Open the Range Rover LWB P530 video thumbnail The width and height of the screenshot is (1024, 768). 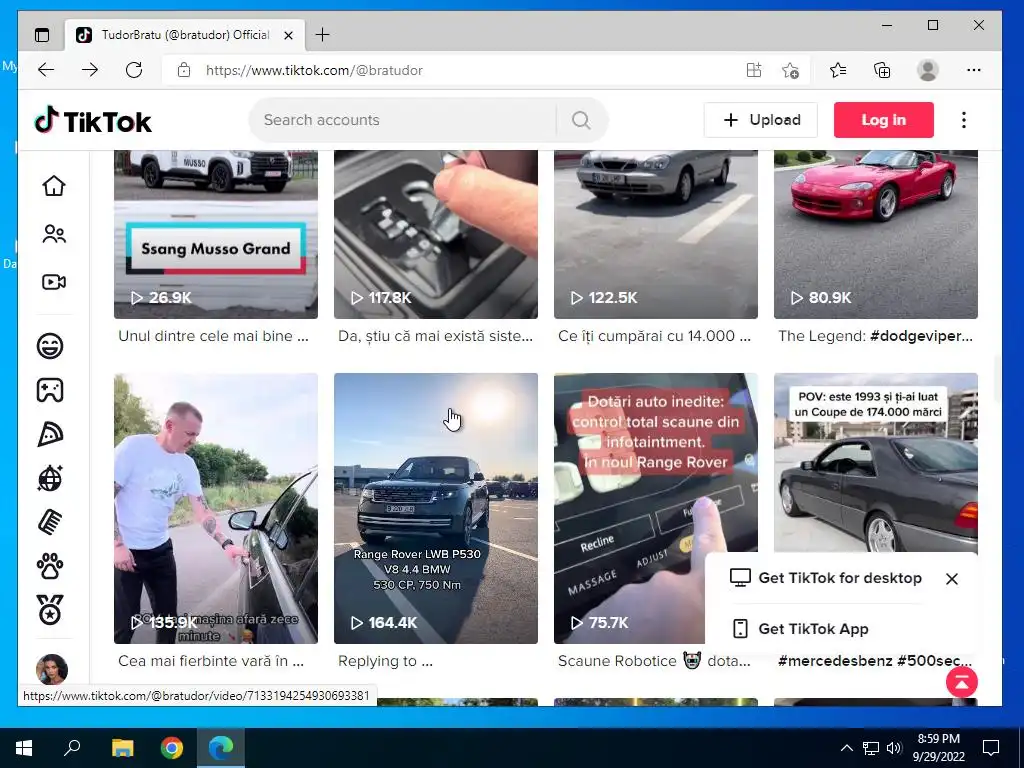tap(436, 509)
